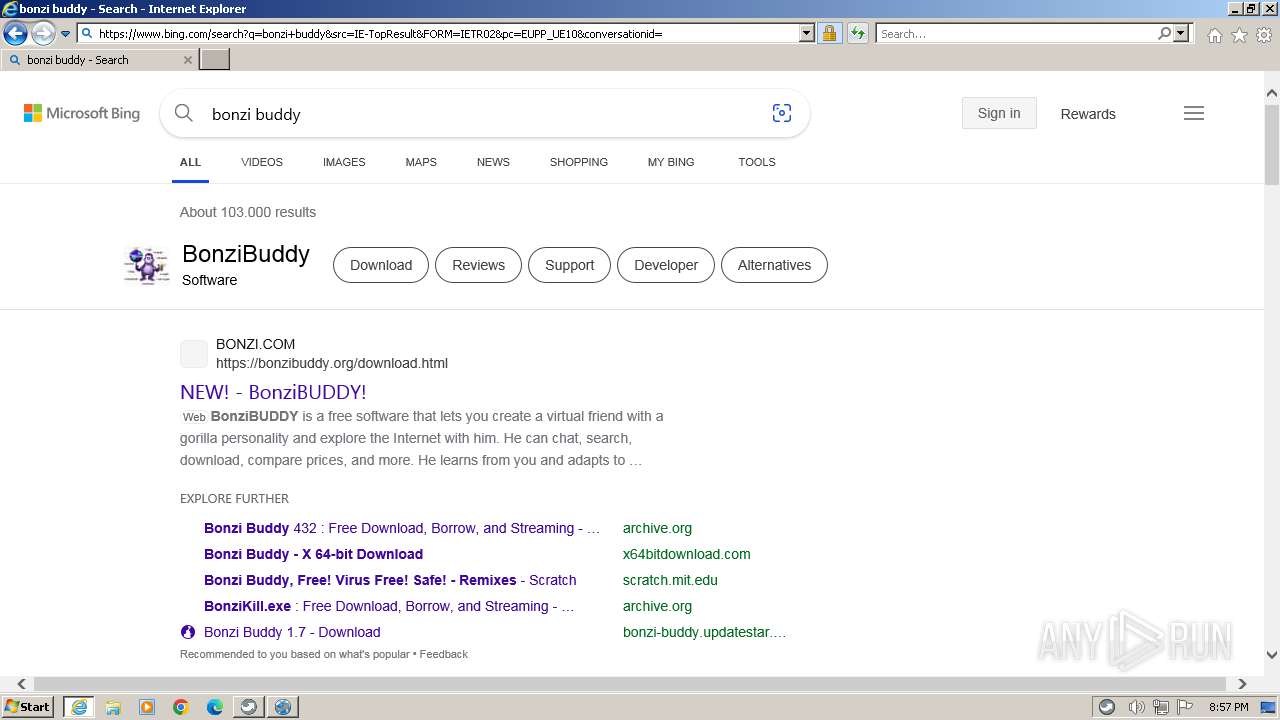1280x720 pixels.
Task: Open Internet Explorer taskbar icon
Action: pyautogui.click(x=79, y=707)
